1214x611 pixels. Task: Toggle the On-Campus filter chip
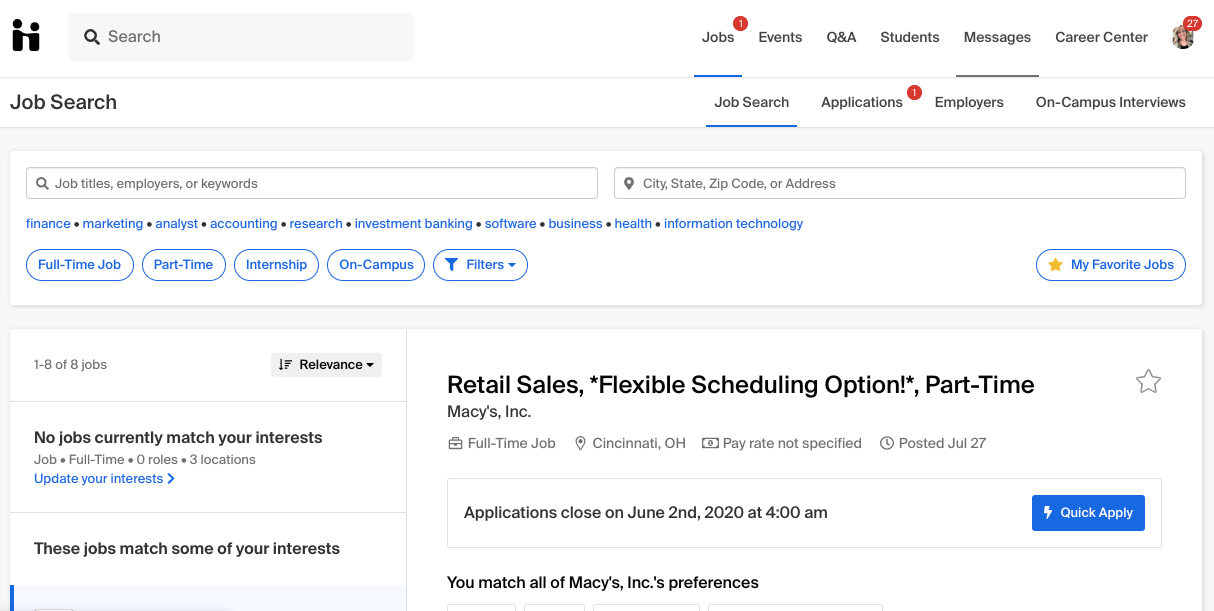pos(376,265)
